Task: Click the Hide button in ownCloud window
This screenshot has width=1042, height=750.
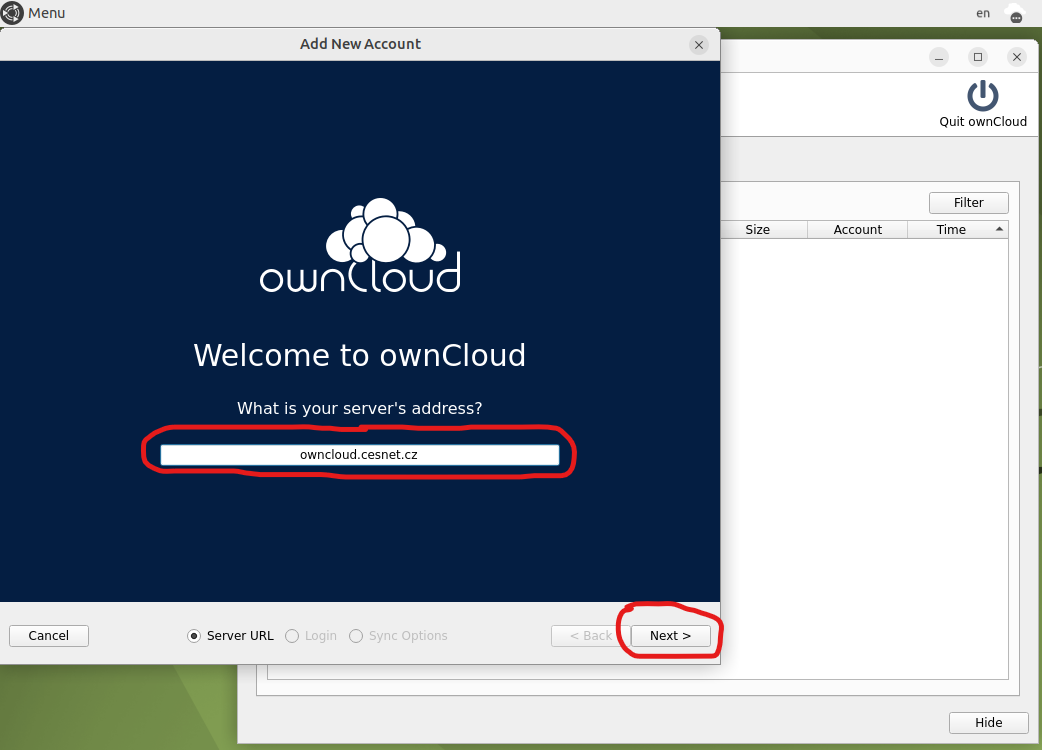Action: click(x=988, y=723)
